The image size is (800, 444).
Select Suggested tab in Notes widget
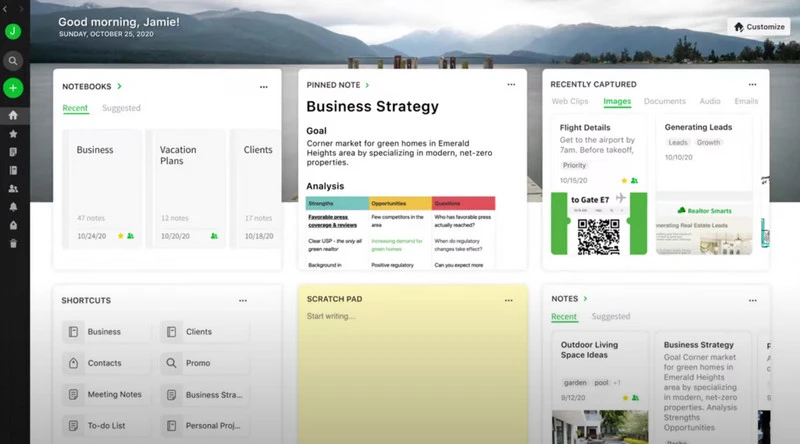click(x=611, y=316)
